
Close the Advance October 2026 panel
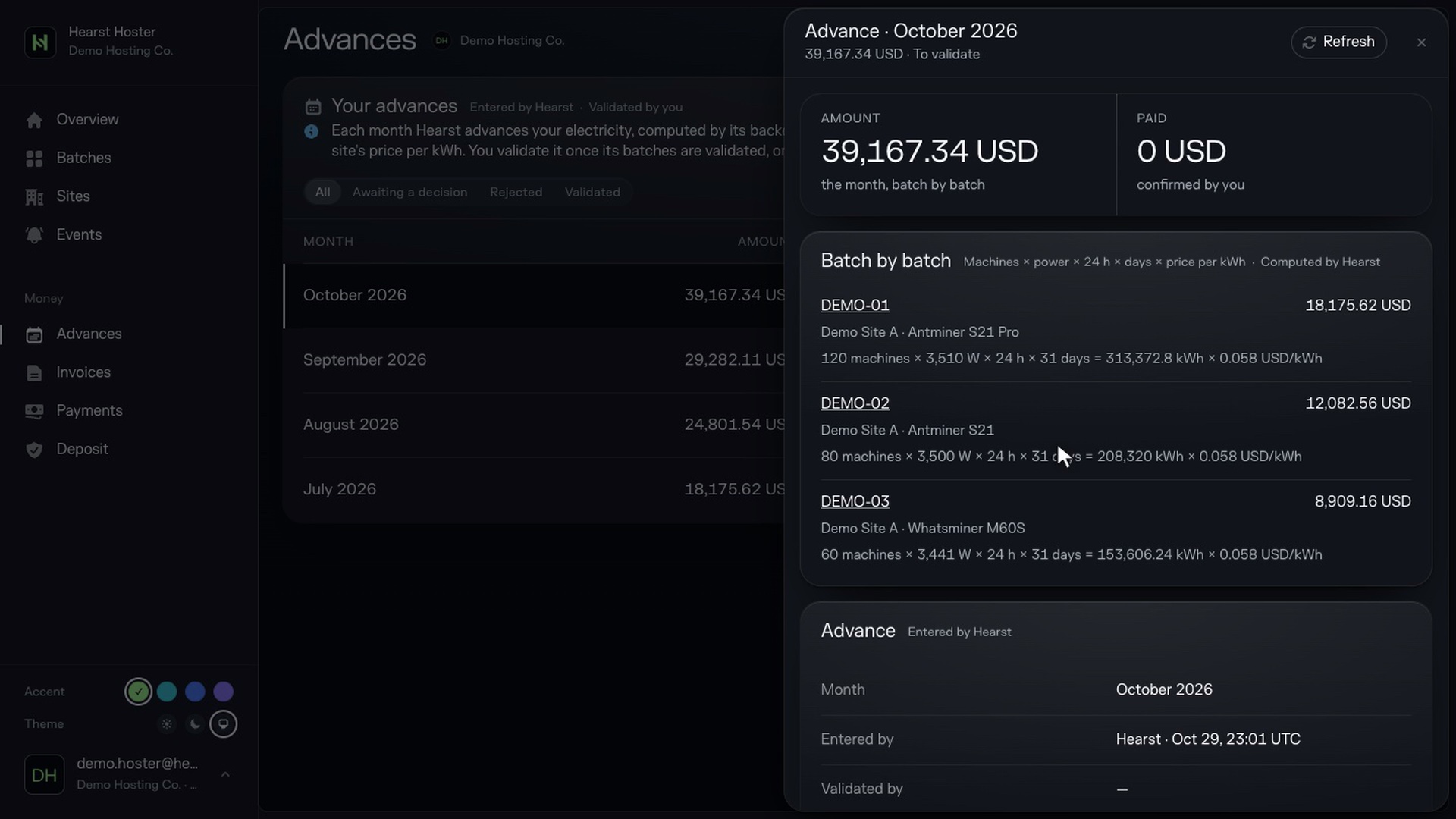tap(1421, 42)
